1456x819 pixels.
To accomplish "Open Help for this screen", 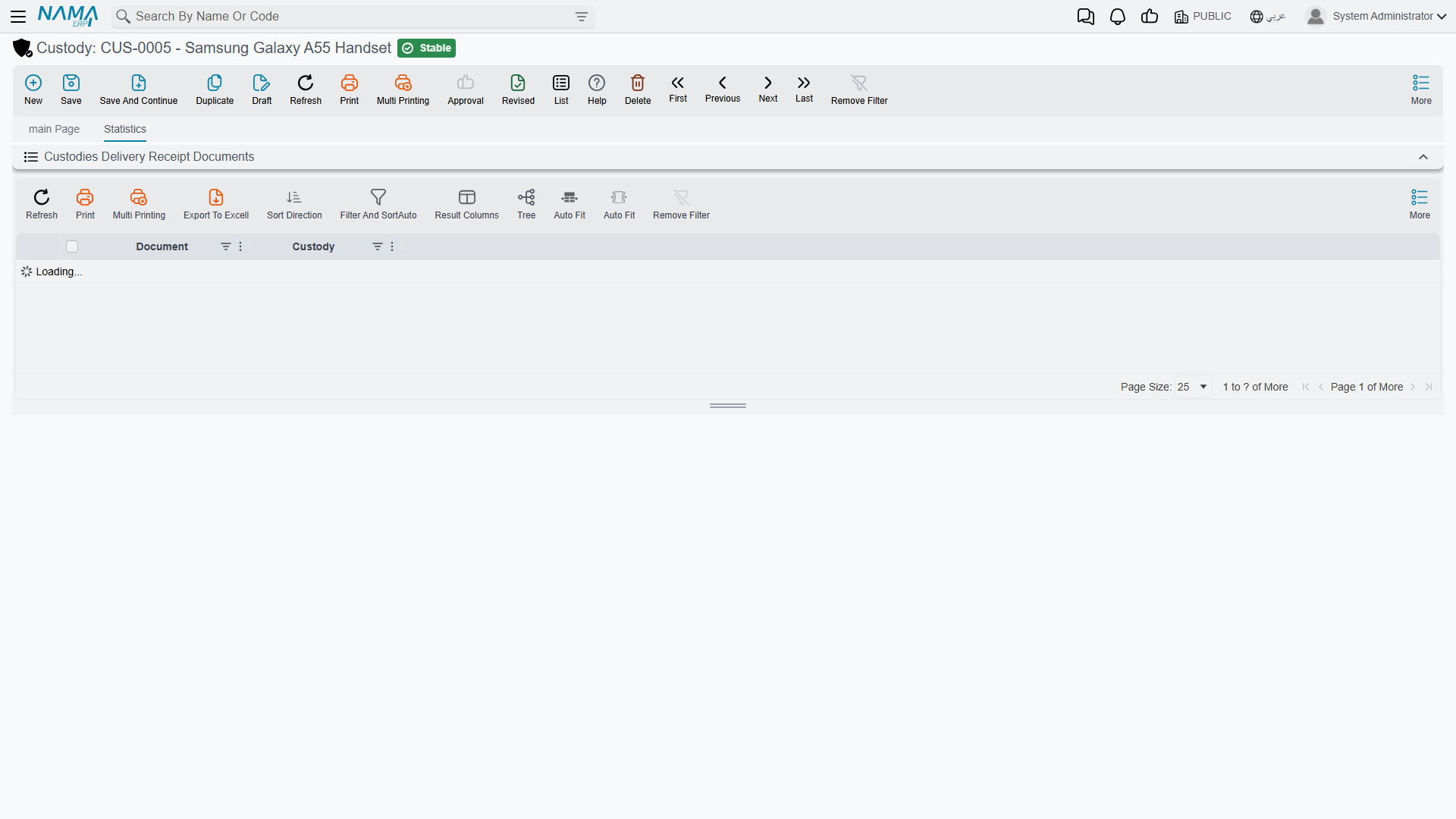I will [597, 89].
